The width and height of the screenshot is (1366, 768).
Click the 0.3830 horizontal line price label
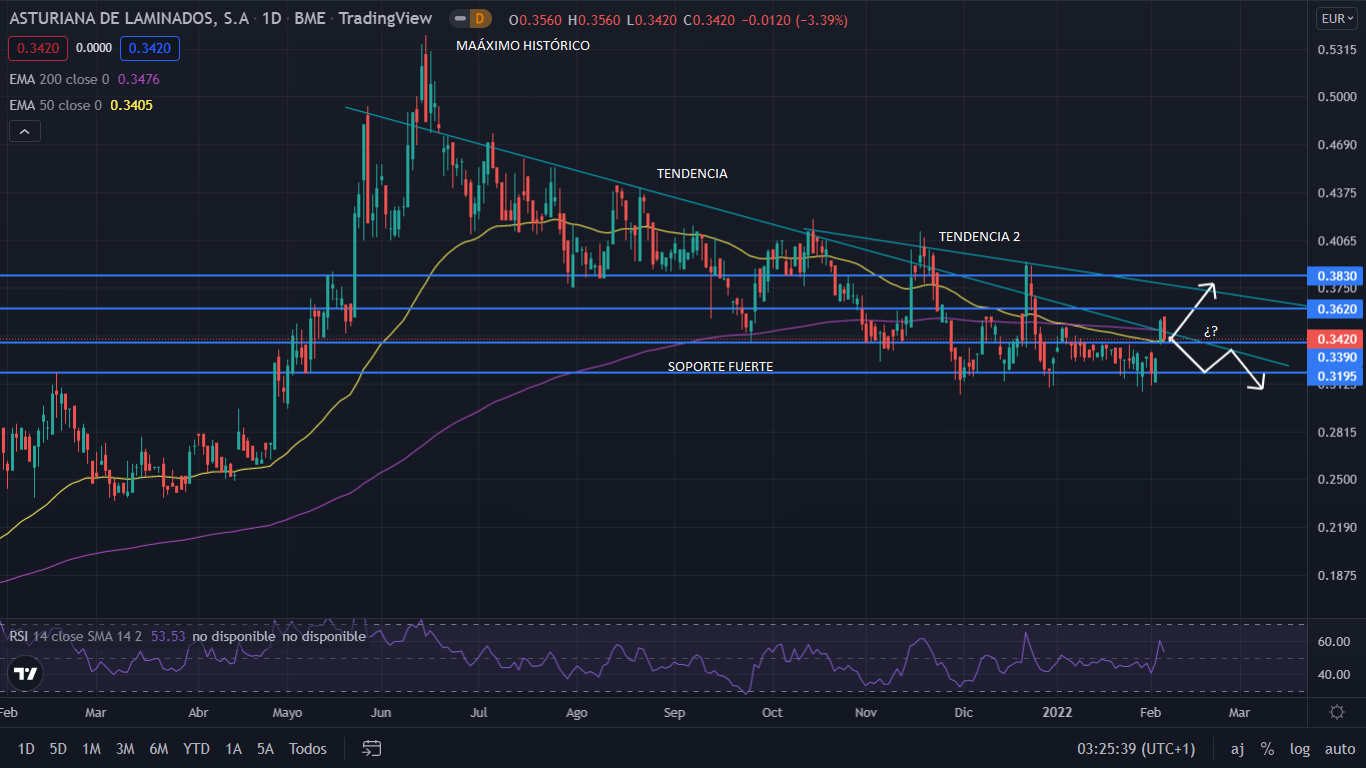(x=1336, y=276)
